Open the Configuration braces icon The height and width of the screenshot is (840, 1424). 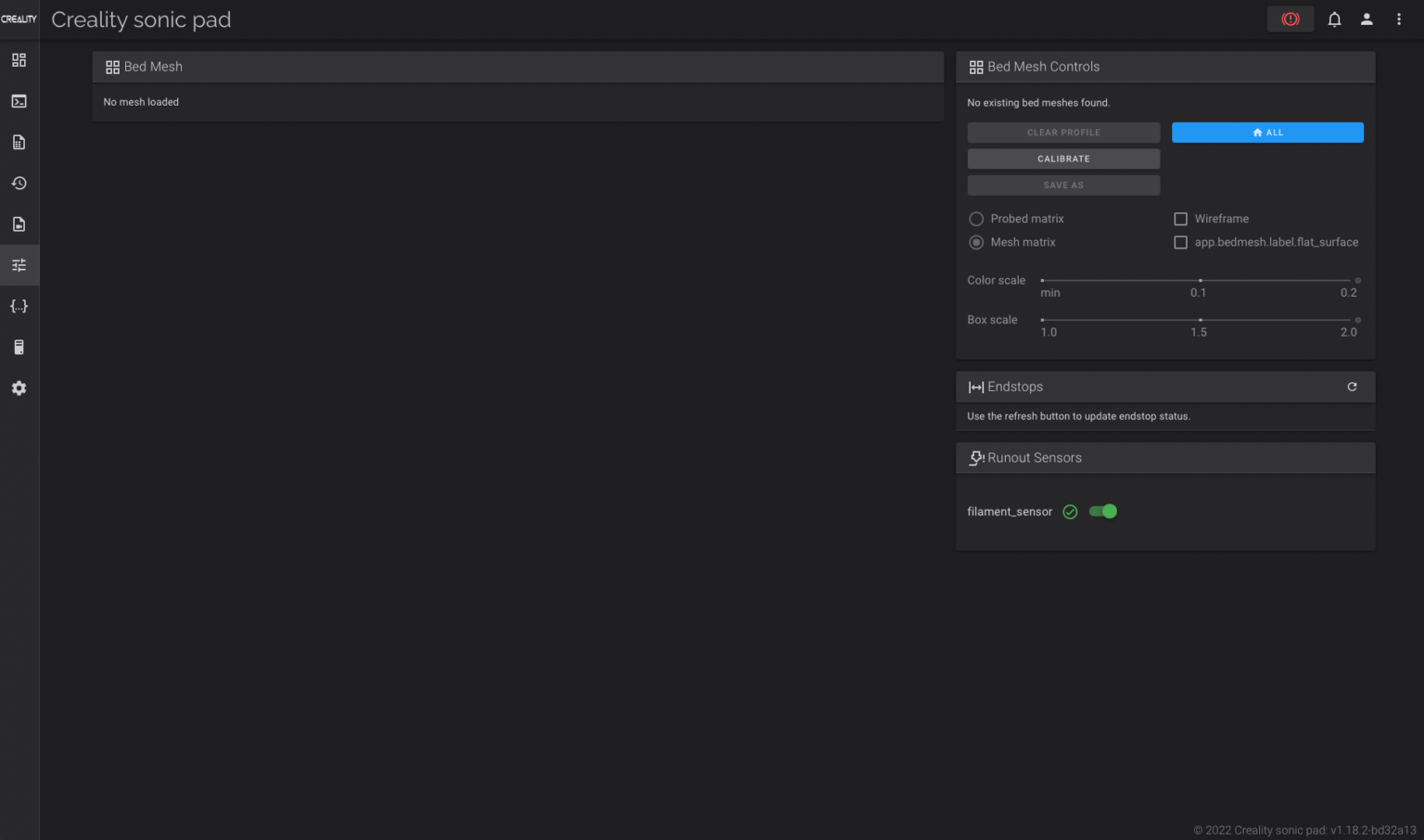[x=19, y=306]
